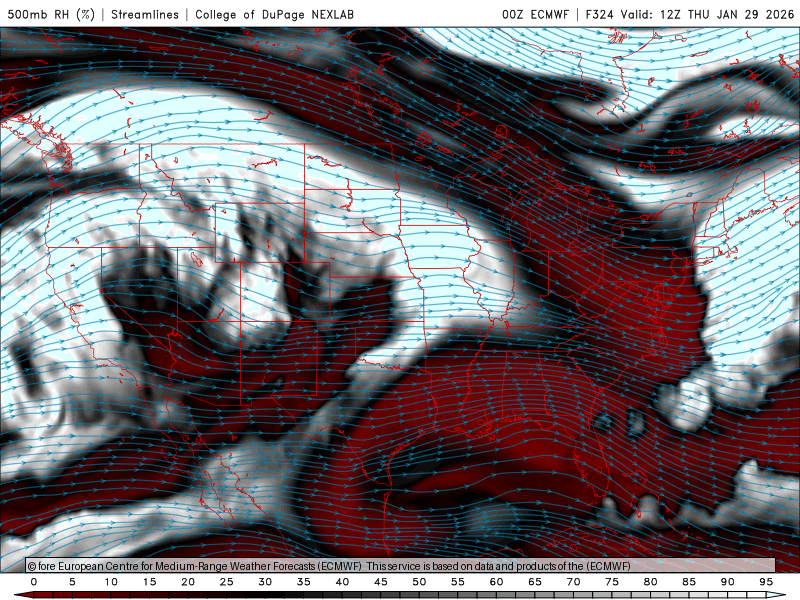Select the "10" label on the RH scale
This screenshot has width=800, height=600.
111,582
